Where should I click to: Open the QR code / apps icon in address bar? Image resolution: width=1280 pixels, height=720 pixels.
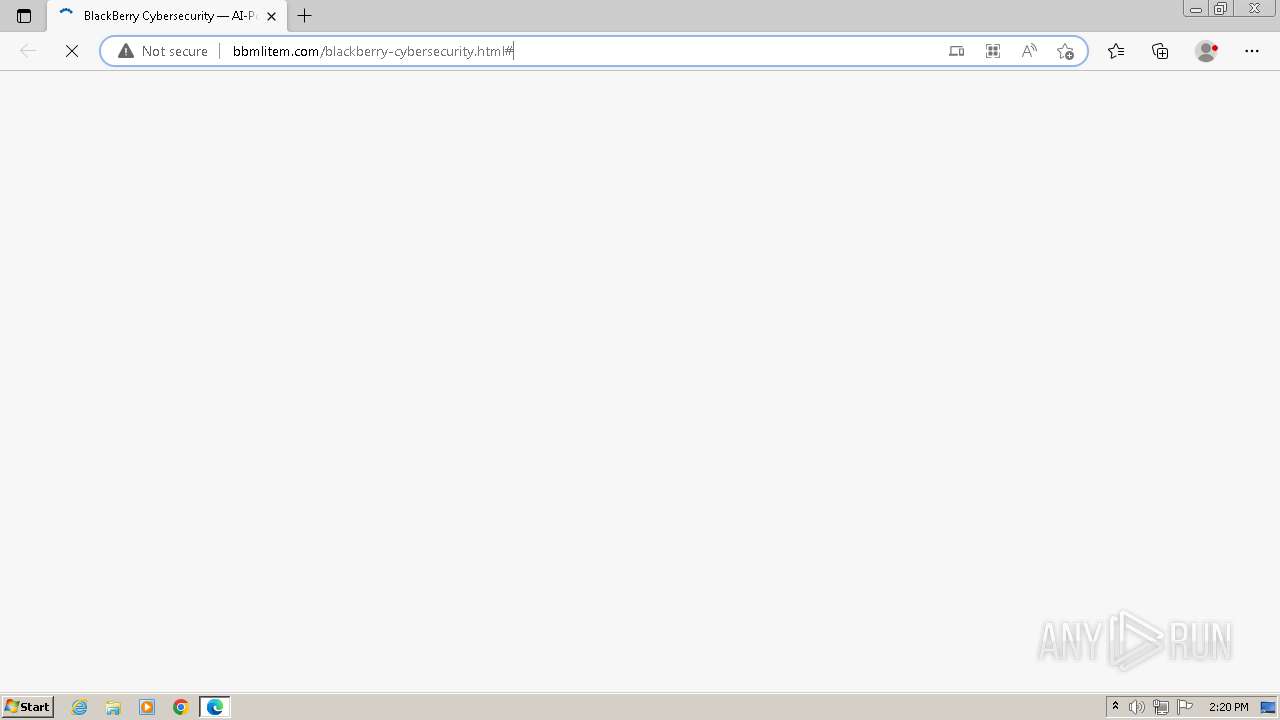[x=993, y=51]
